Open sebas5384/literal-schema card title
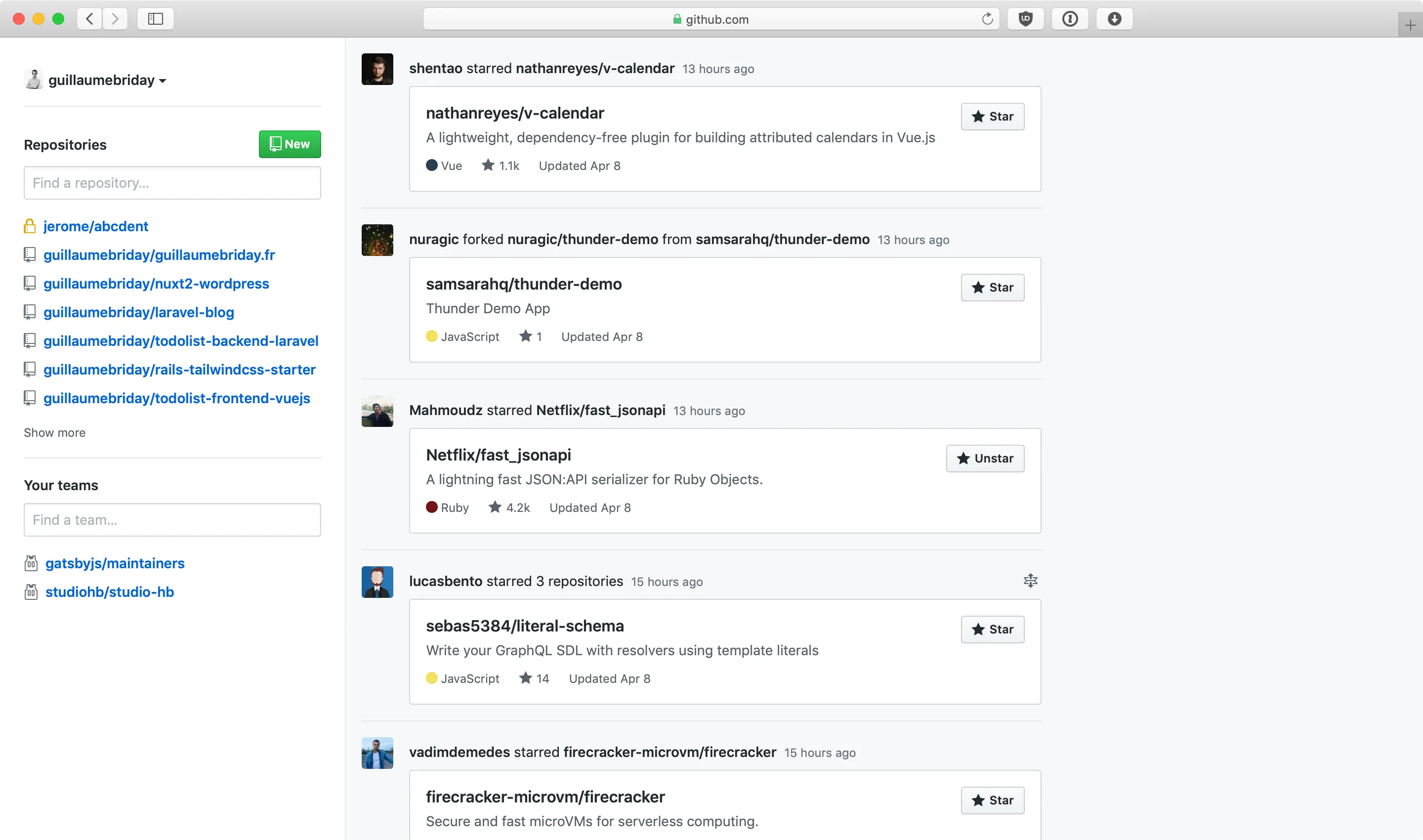Screen dimensions: 1423x840 (525, 626)
